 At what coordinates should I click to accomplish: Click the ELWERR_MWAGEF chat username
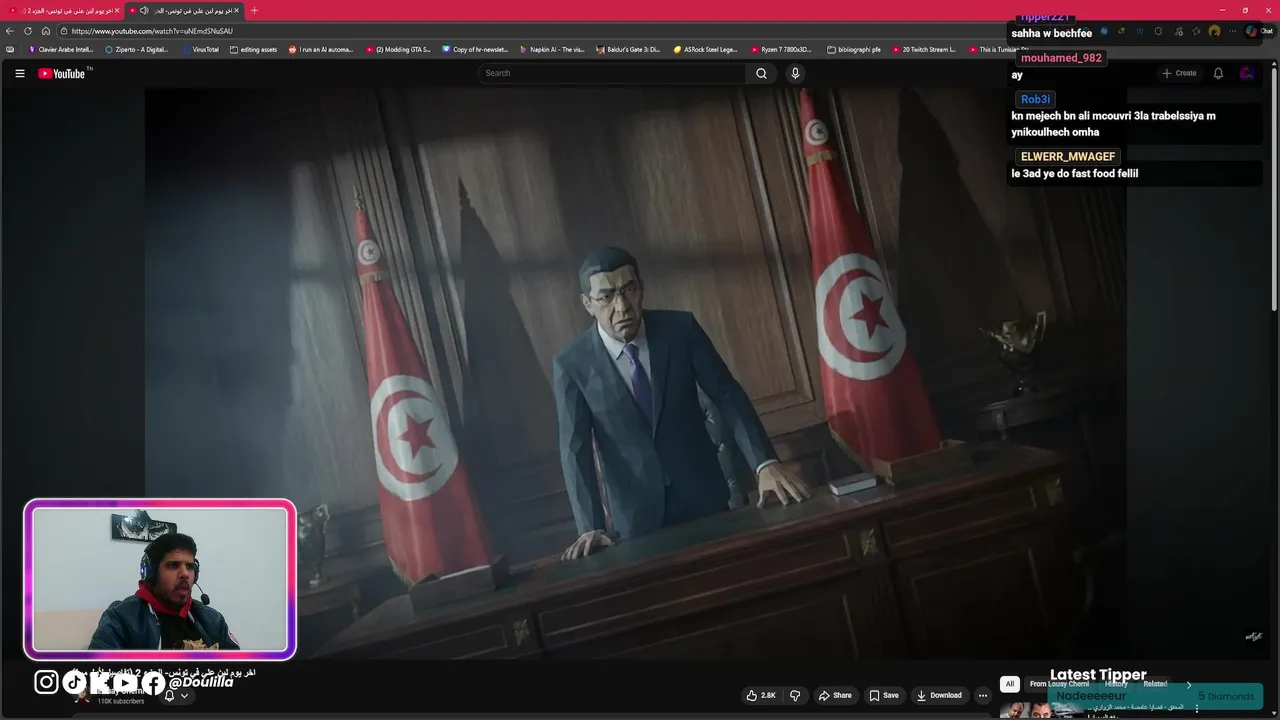[x=1067, y=157]
